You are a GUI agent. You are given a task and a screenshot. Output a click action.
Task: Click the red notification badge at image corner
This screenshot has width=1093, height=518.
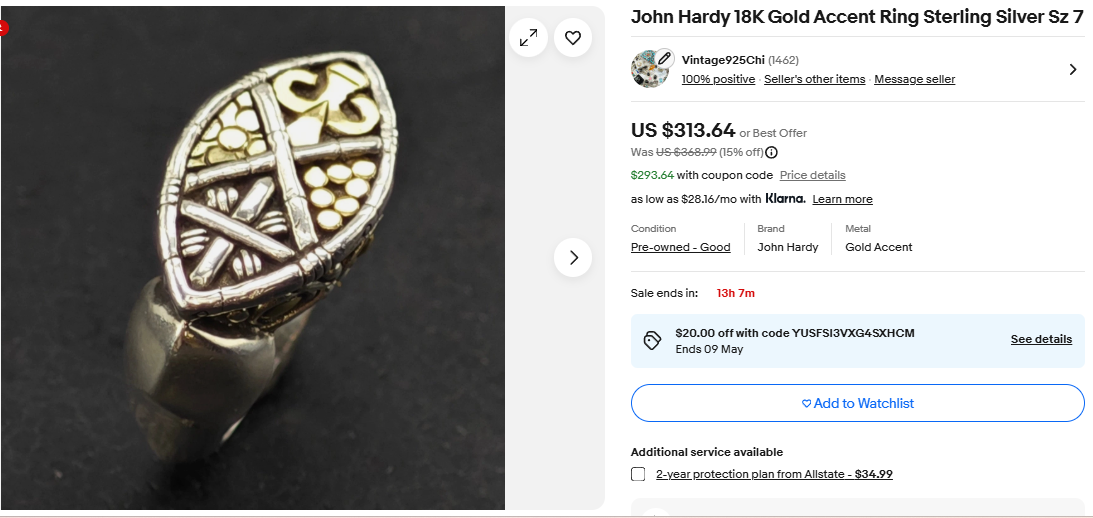3,28
